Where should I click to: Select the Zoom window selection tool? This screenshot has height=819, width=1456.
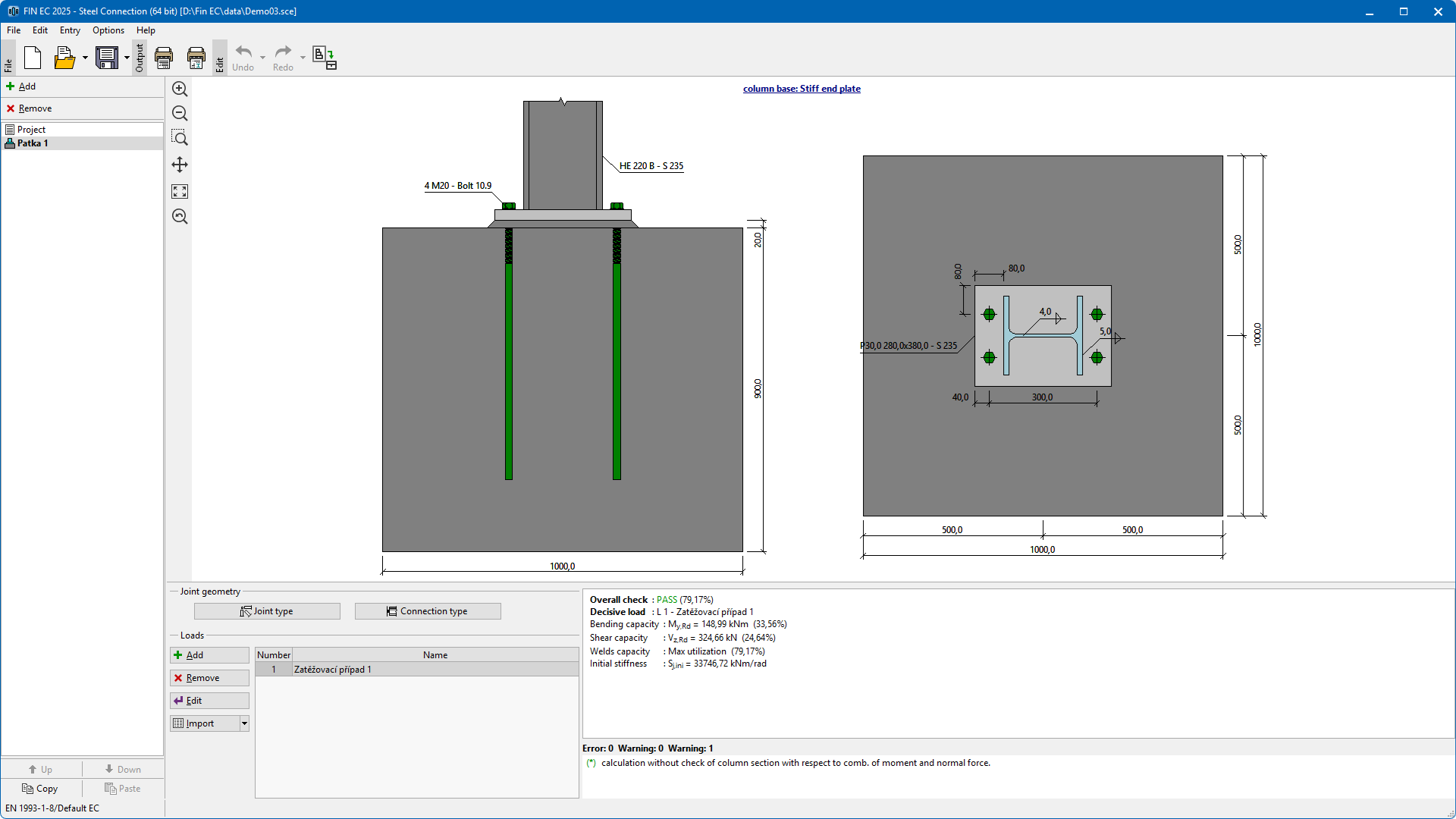coord(180,138)
